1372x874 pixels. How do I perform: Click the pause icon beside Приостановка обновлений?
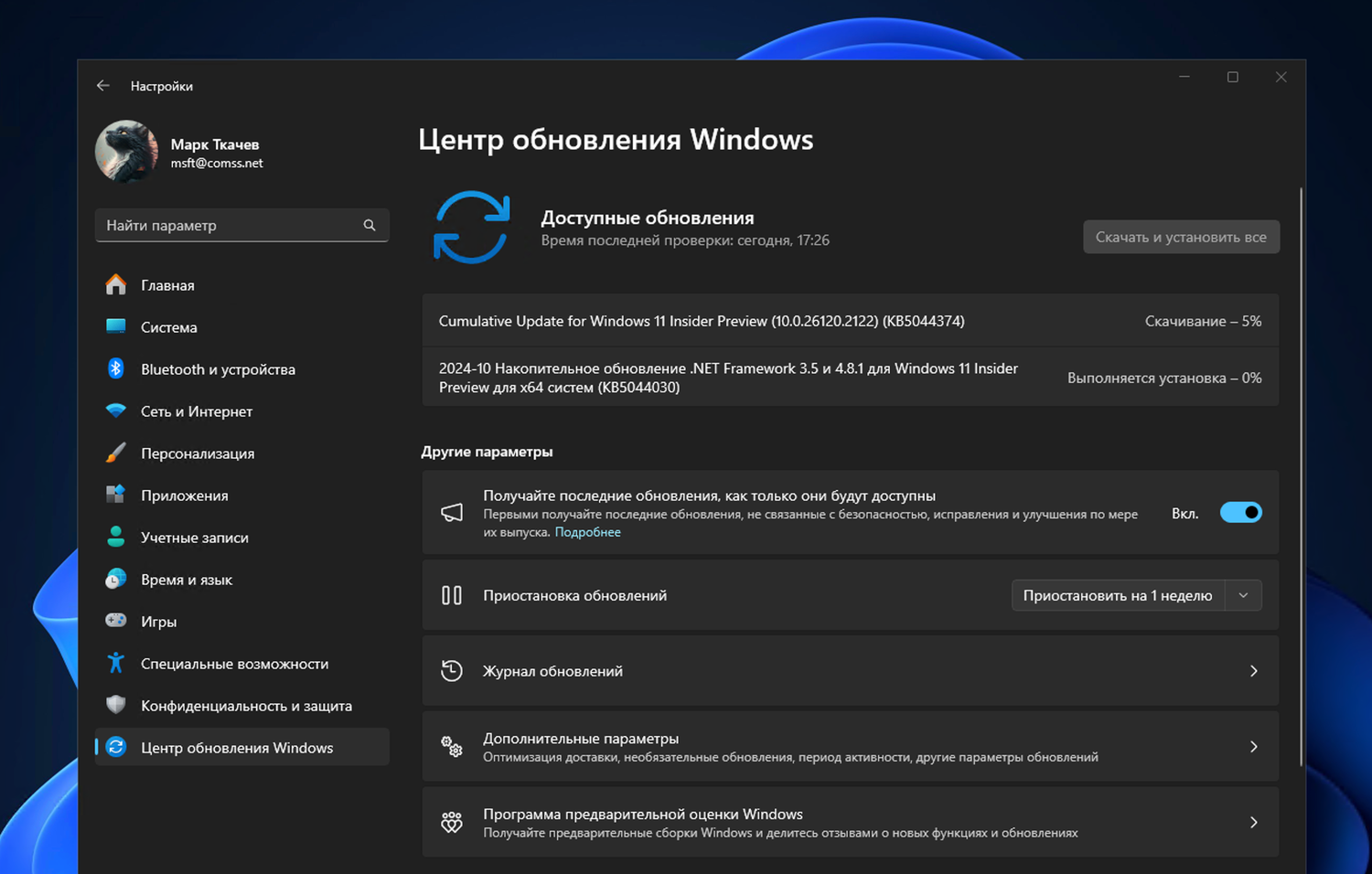[x=452, y=595]
